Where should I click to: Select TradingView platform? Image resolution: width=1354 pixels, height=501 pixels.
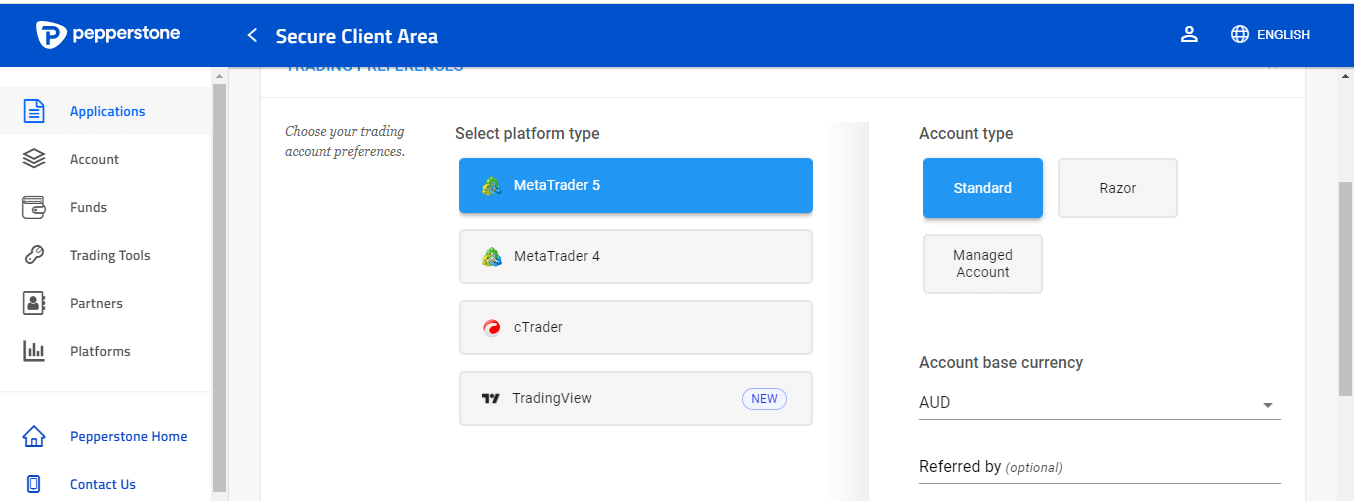click(636, 398)
